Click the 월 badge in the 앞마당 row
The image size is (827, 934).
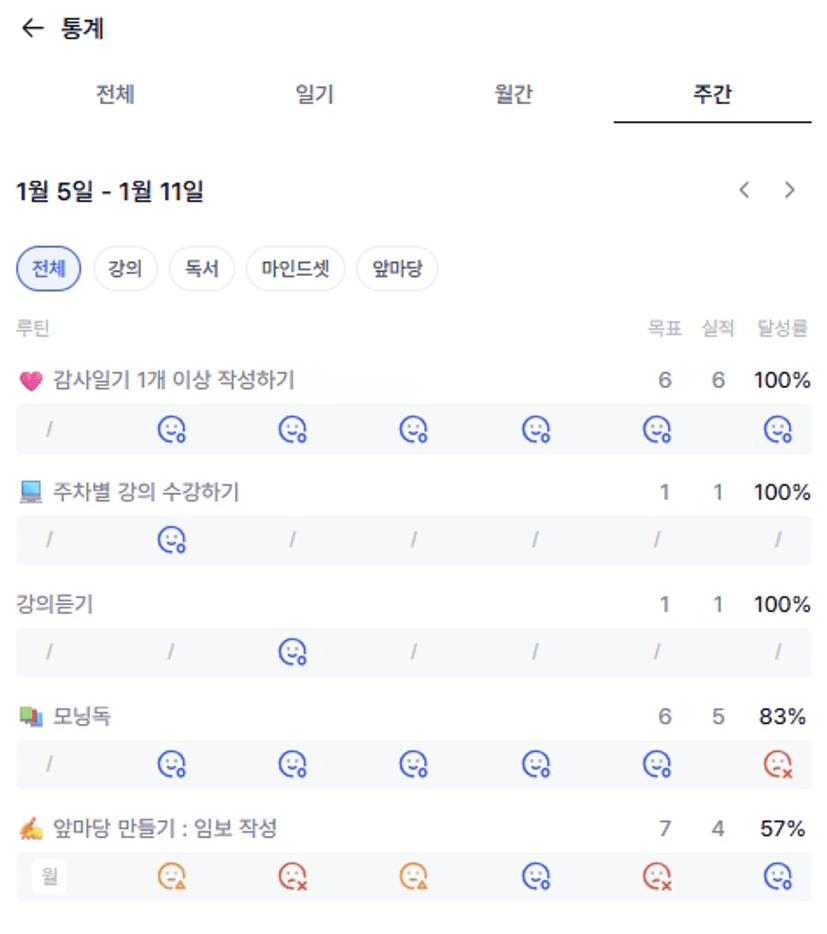(49, 877)
